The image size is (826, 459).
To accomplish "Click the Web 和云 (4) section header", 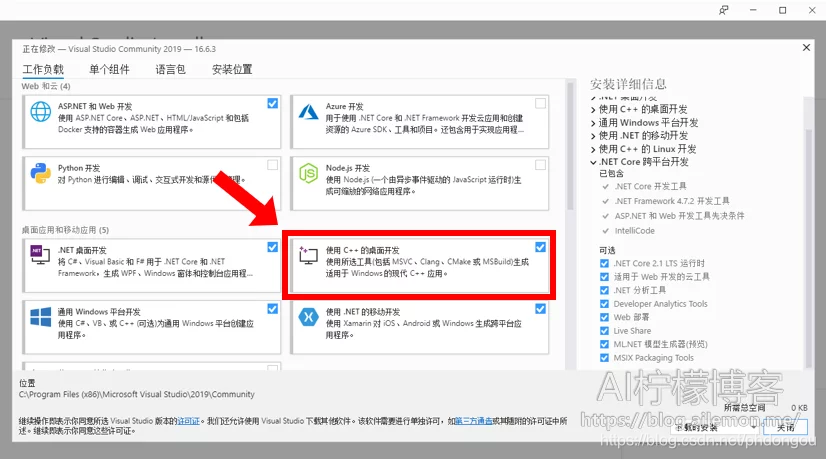I will tap(46, 86).
